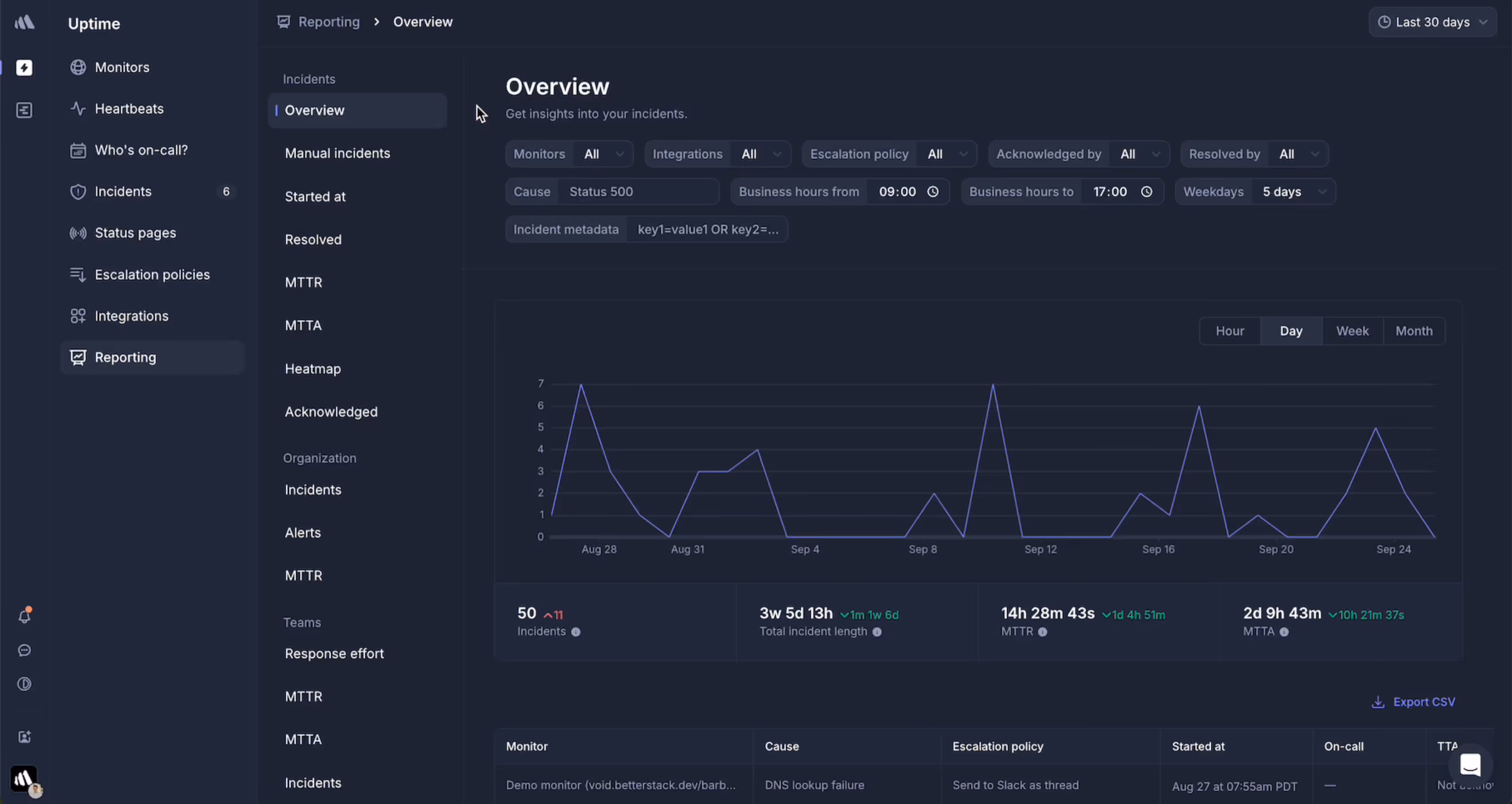Open the Monitors filter dropdown
This screenshot has height=804, width=1512.
(603, 154)
